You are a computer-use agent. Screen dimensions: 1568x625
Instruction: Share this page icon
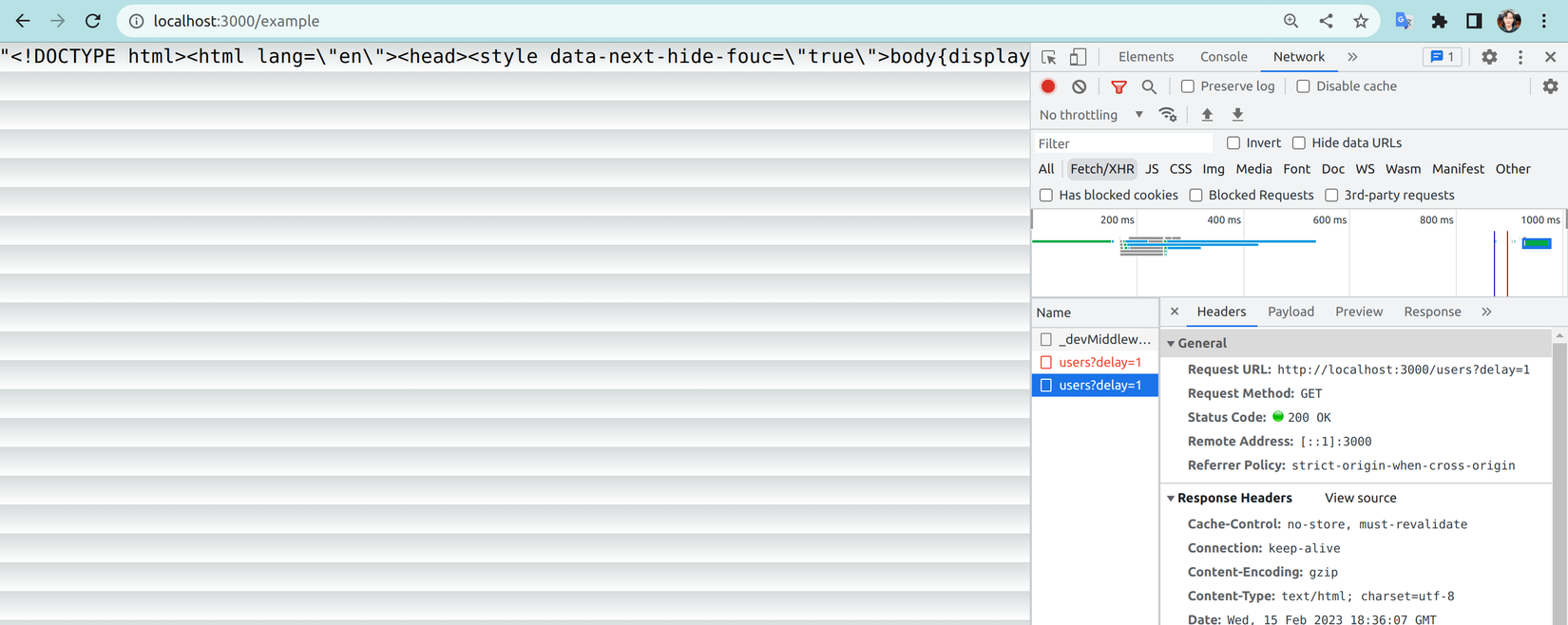(1326, 21)
